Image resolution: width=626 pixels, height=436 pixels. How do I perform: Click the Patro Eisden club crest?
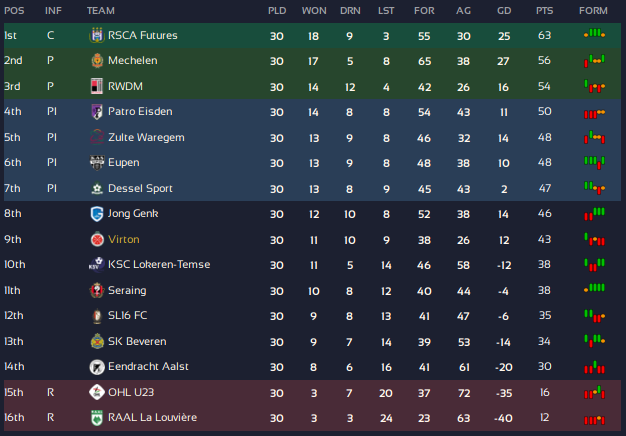(x=97, y=111)
